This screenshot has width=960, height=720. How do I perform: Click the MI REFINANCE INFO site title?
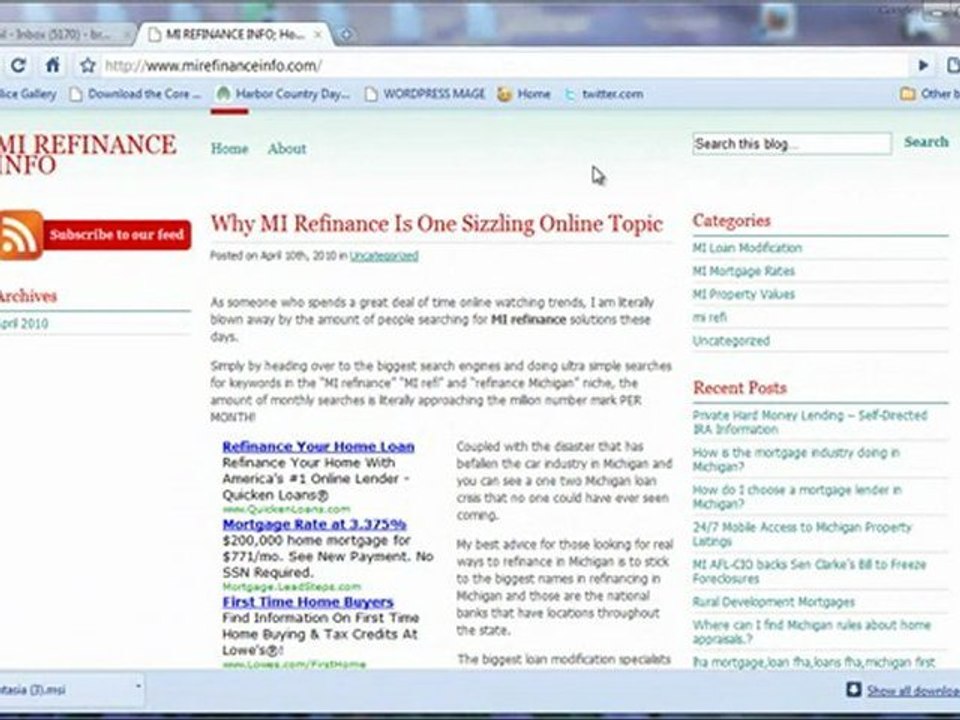[x=88, y=154]
